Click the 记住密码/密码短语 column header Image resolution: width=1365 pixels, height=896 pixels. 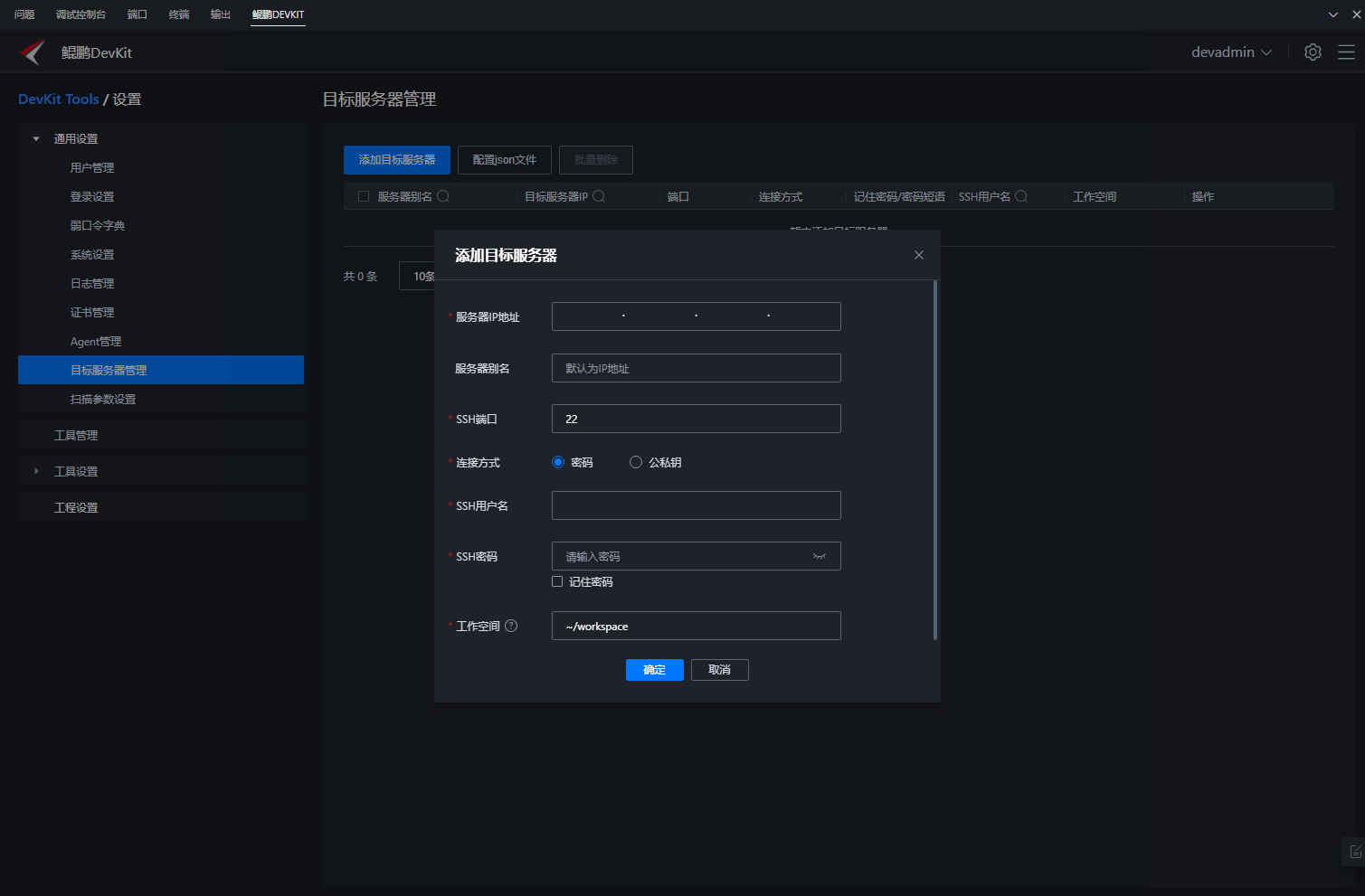[899, 196]
